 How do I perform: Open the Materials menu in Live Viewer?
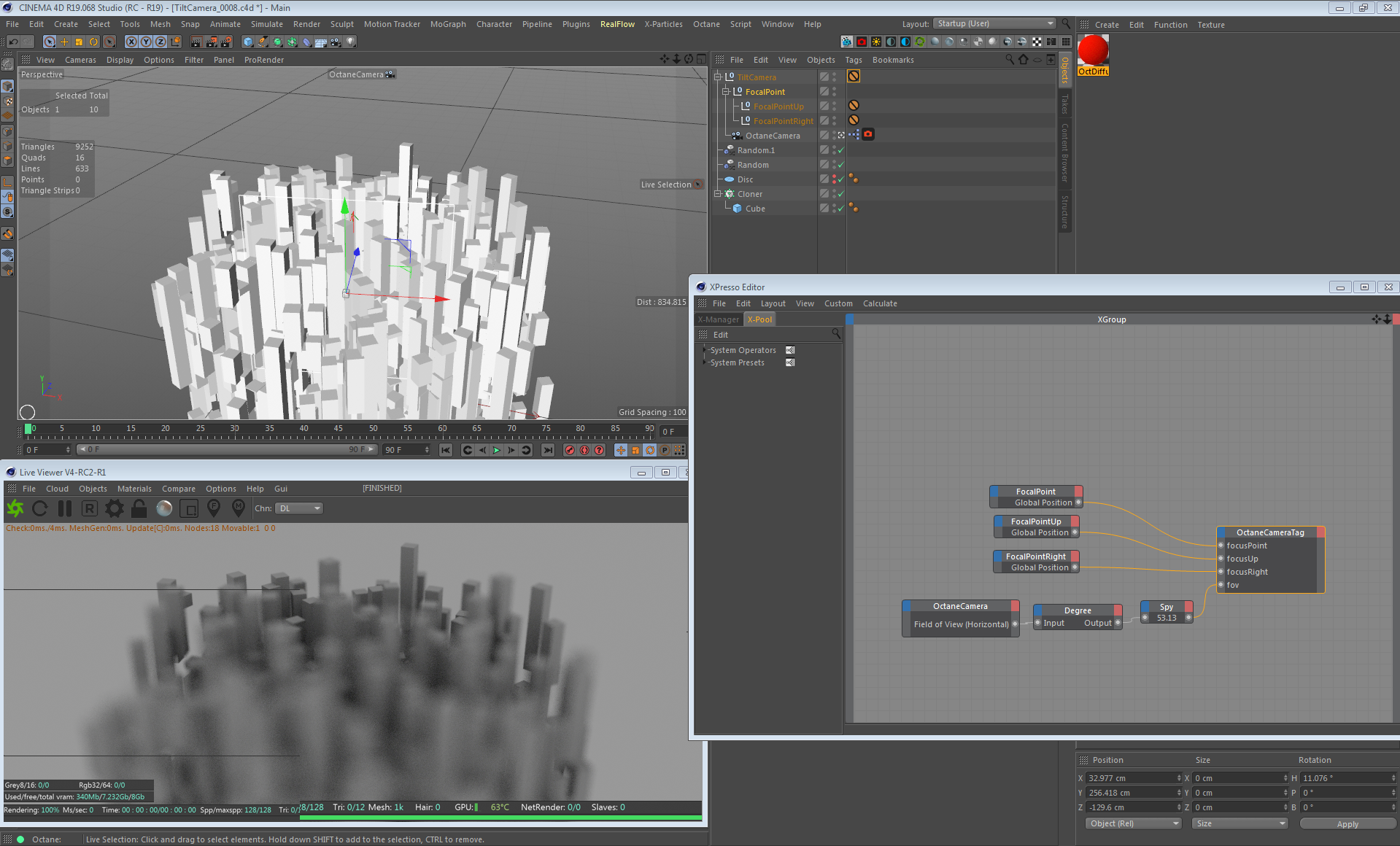tap(134, 489)
